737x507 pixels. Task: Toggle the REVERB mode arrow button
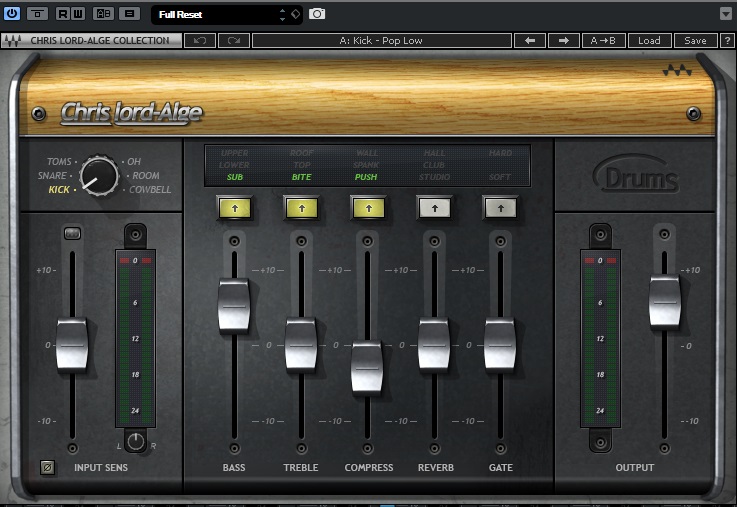tap(435, 208)
